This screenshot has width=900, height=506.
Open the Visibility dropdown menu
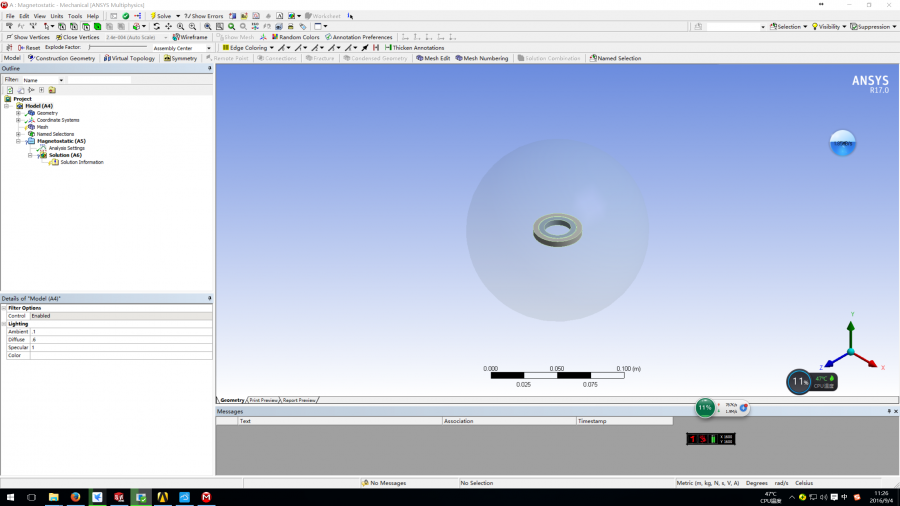829,26
